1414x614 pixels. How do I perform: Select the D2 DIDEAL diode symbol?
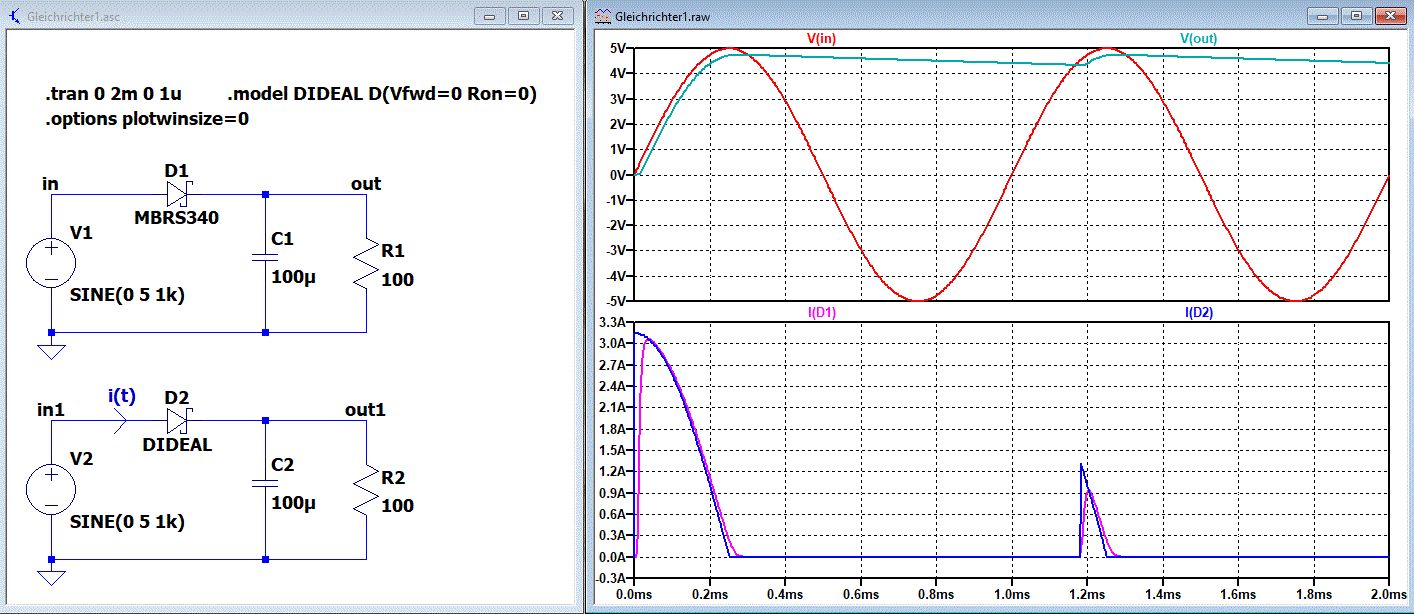coord(178,421)
